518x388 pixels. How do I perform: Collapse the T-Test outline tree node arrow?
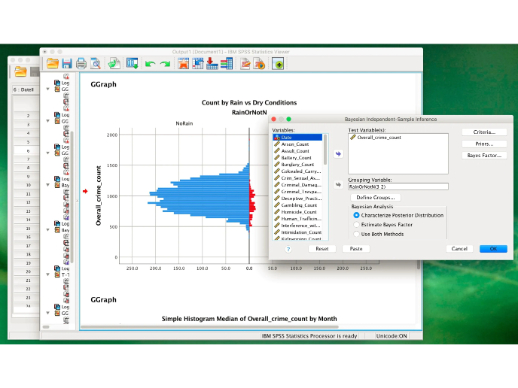click(48, 275)
